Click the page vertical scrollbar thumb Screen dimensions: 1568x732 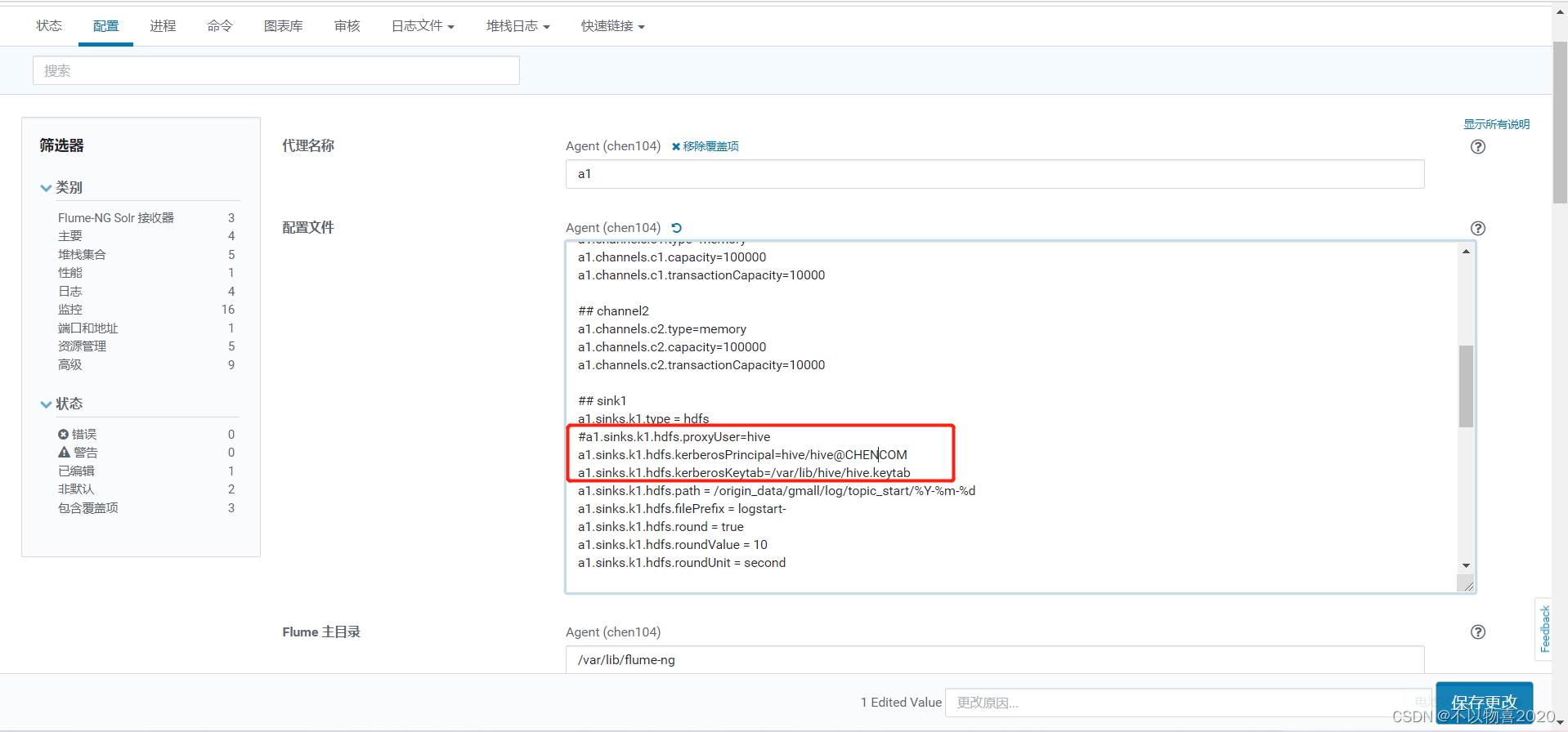point(1560,123)
